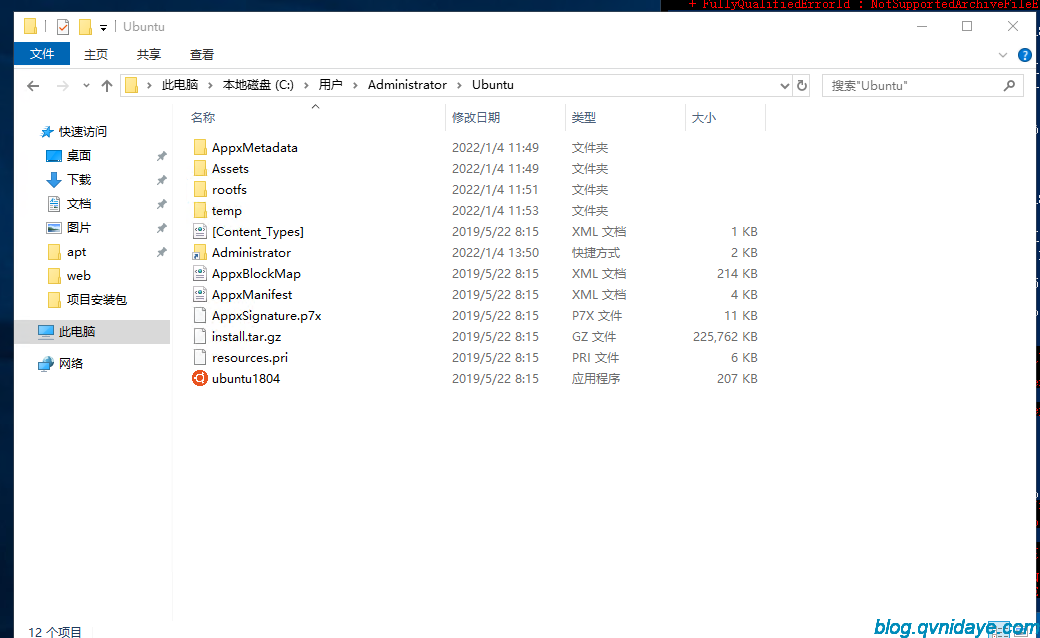The width and height of the screenshot is (1040, 638).
Task: Click the pin icon beside 文档
Action: (161, 204)
